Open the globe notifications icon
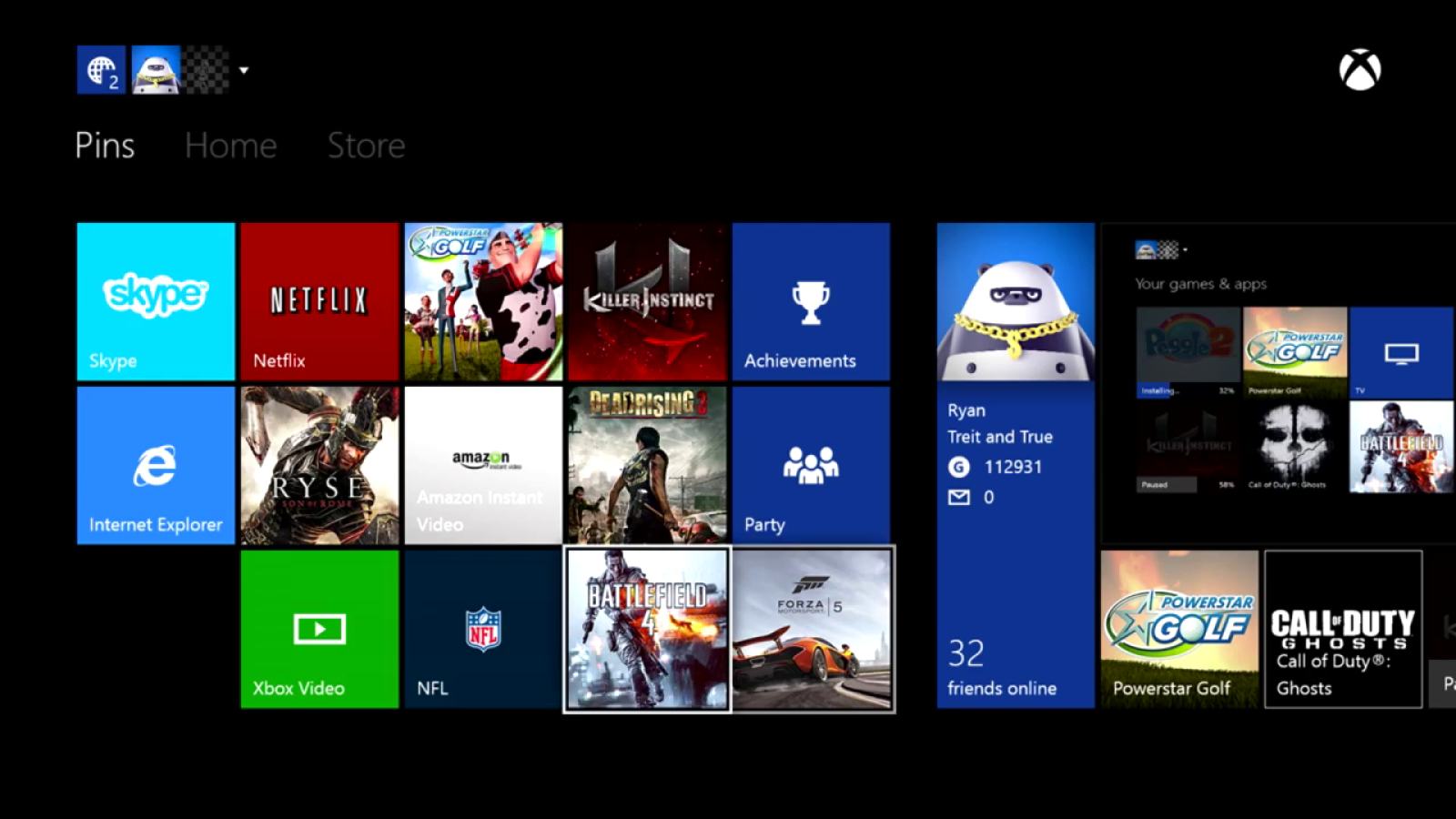The width and height of the screenshot is (1456, 819). 101,70
